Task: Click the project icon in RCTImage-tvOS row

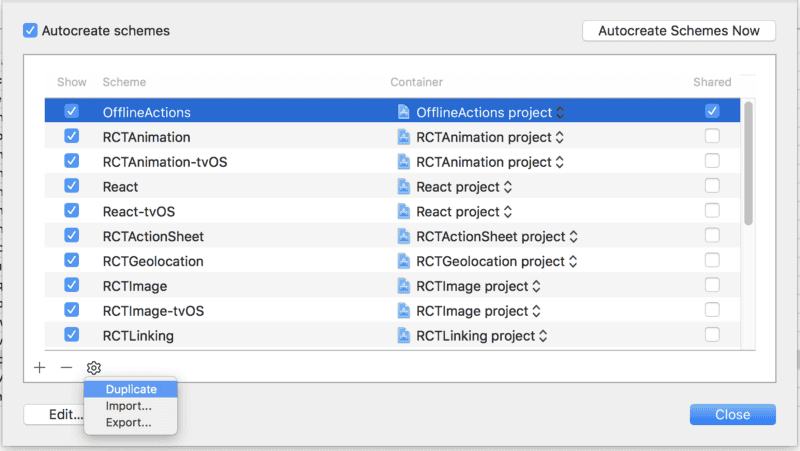Action: point(404,311)
